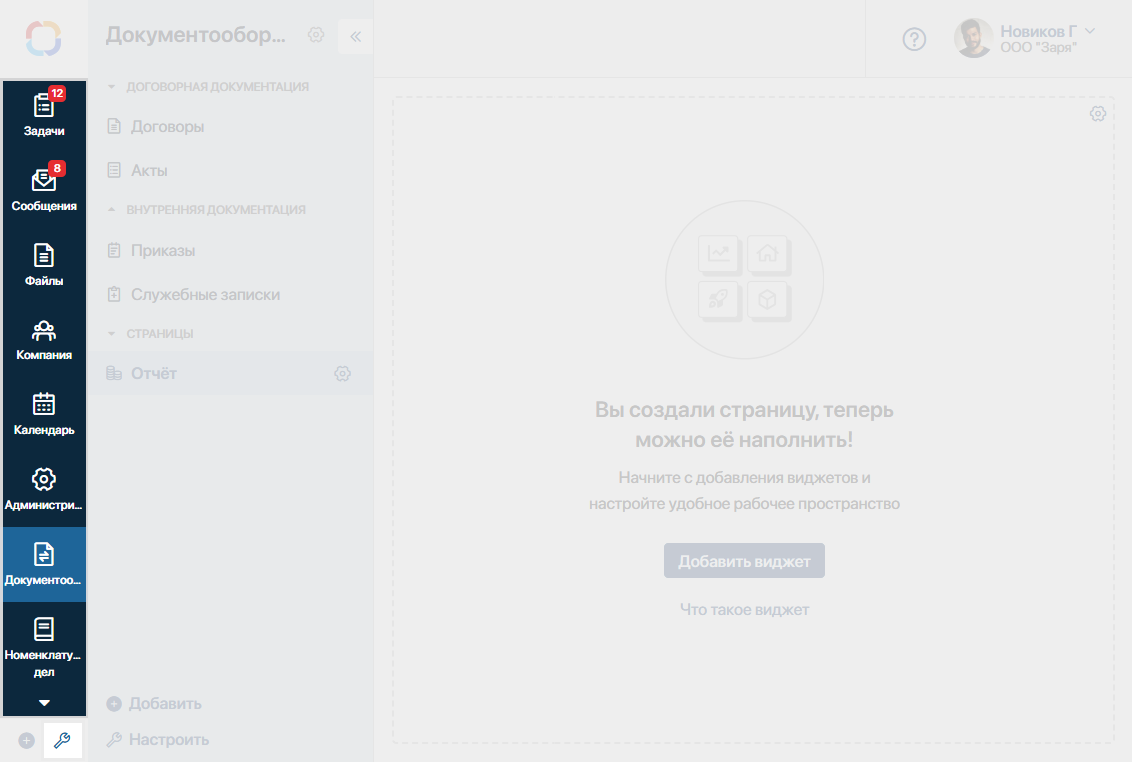Open the Компания section
The width and height of the screenshot is (1132, 762).
click(44, 340)
